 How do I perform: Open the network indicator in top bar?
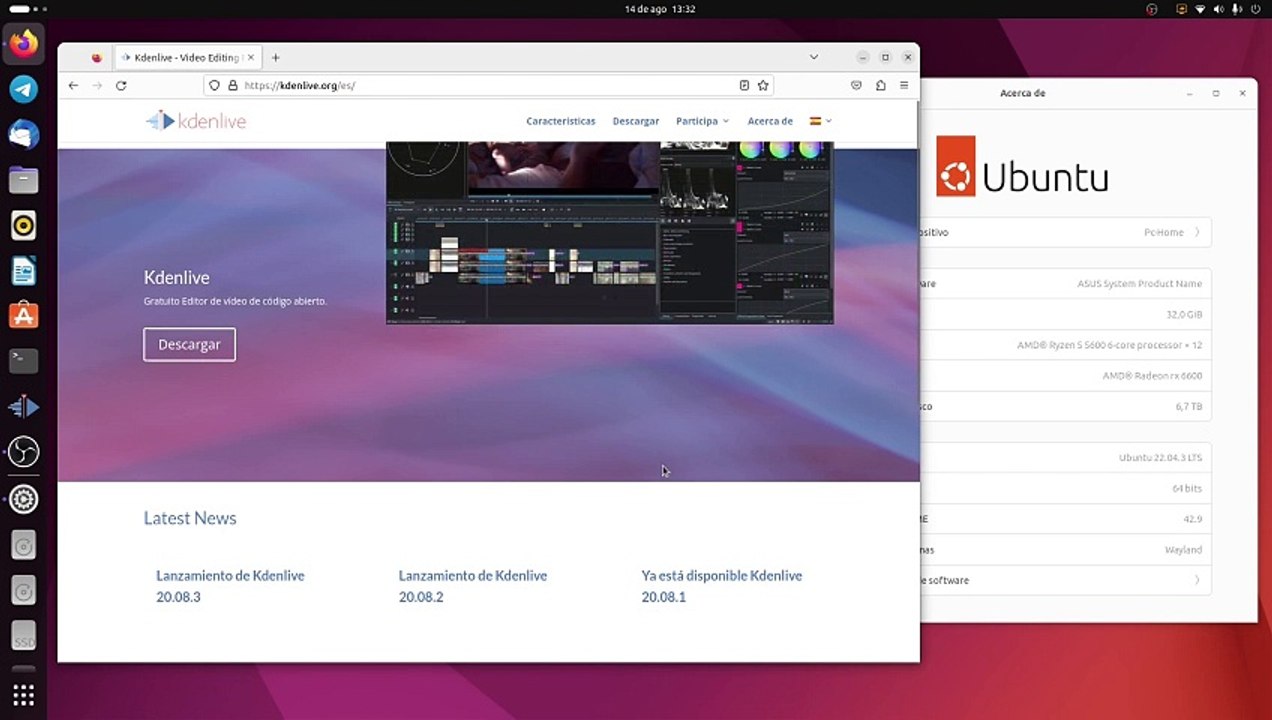tap(1201, 9)
